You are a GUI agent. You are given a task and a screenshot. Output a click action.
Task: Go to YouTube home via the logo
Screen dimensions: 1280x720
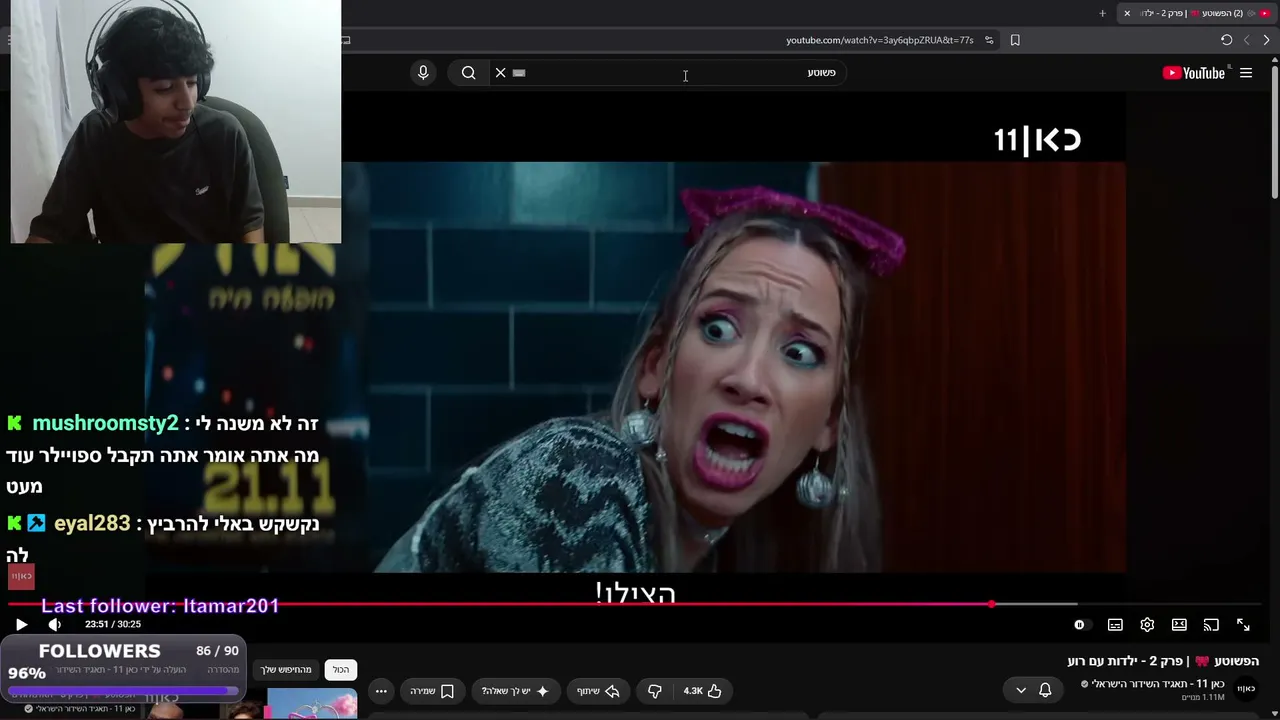(1194, 73)
